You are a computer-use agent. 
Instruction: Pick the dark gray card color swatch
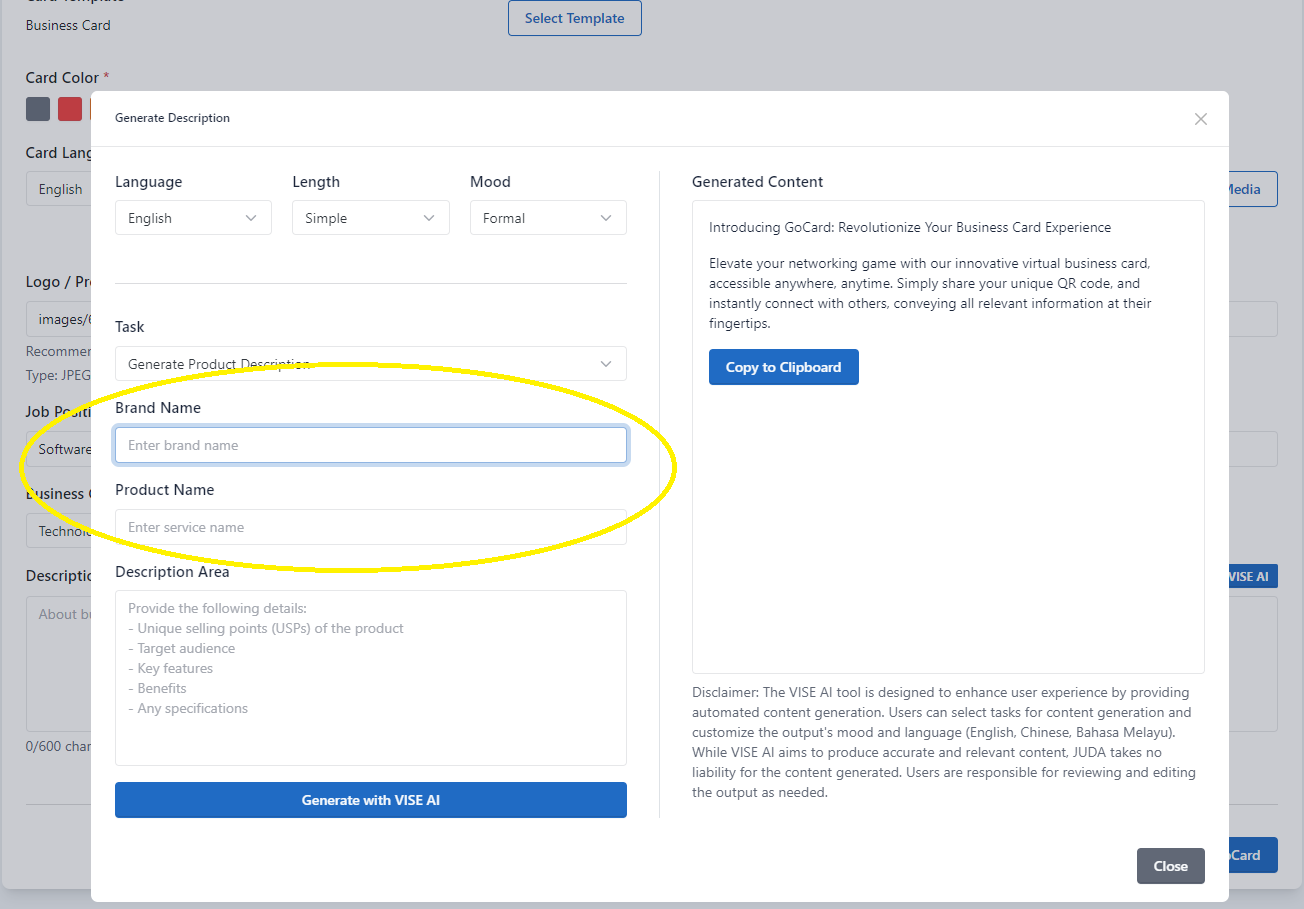point(38,109)
